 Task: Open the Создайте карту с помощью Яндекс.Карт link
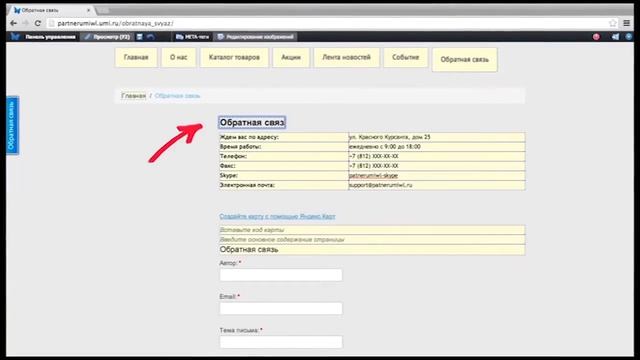coord(277,216)
